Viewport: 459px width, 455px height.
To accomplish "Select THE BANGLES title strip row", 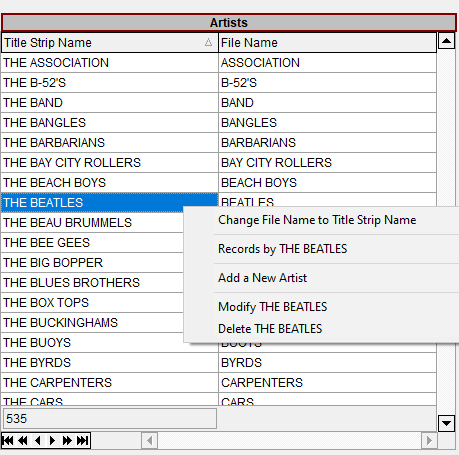I will [x=110, y=123].
